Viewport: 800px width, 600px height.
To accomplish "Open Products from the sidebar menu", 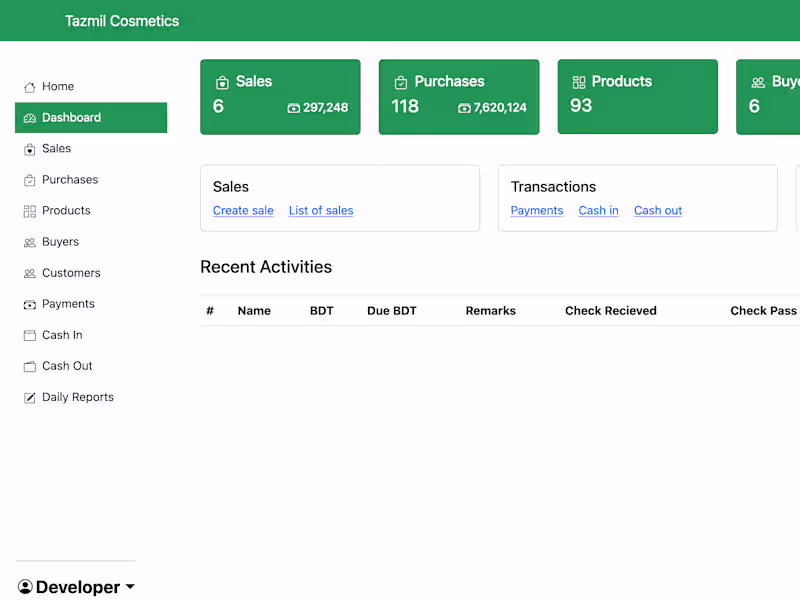I will click(91, 211).
